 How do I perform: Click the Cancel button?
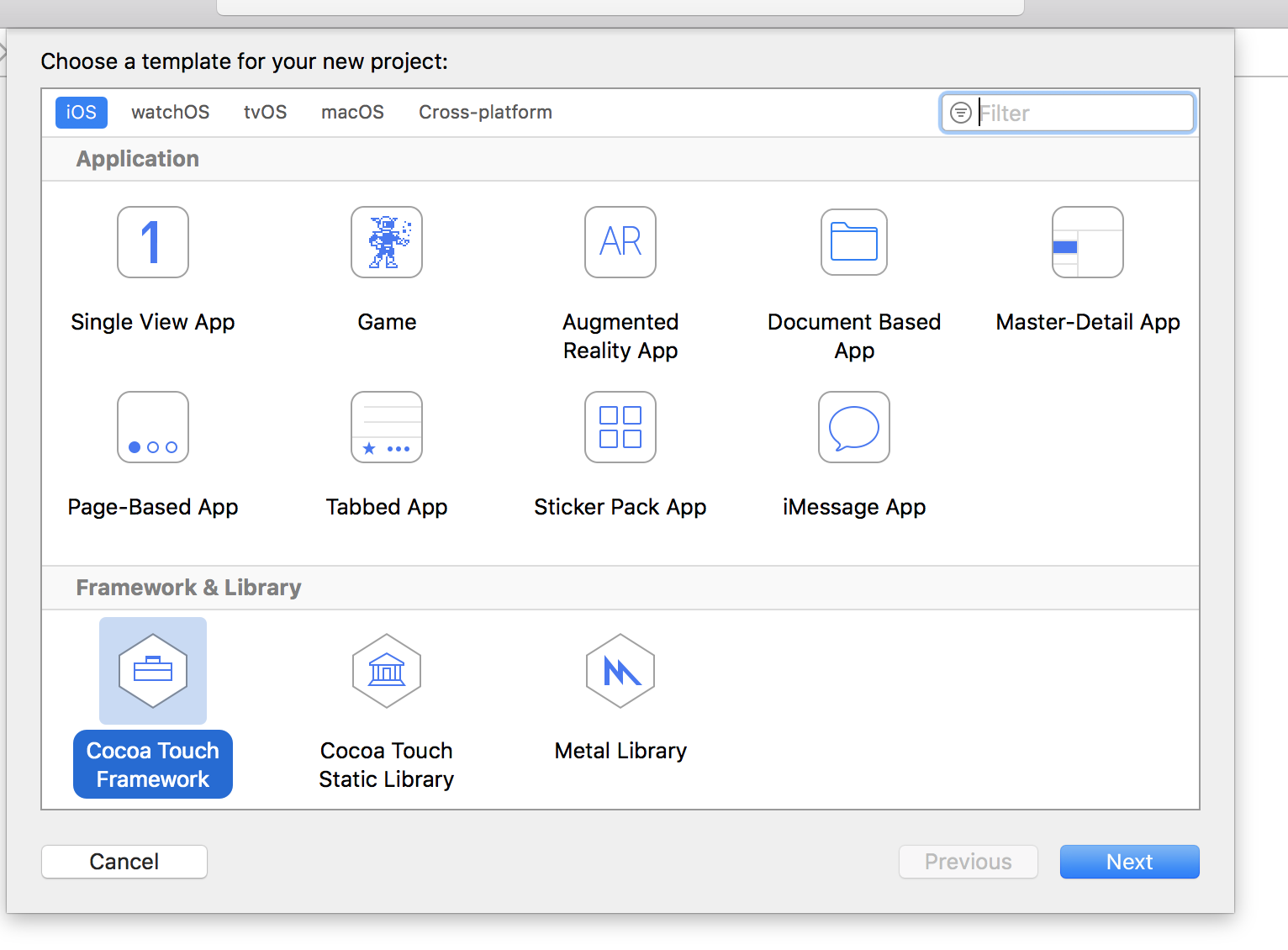(x=124, y=862)
